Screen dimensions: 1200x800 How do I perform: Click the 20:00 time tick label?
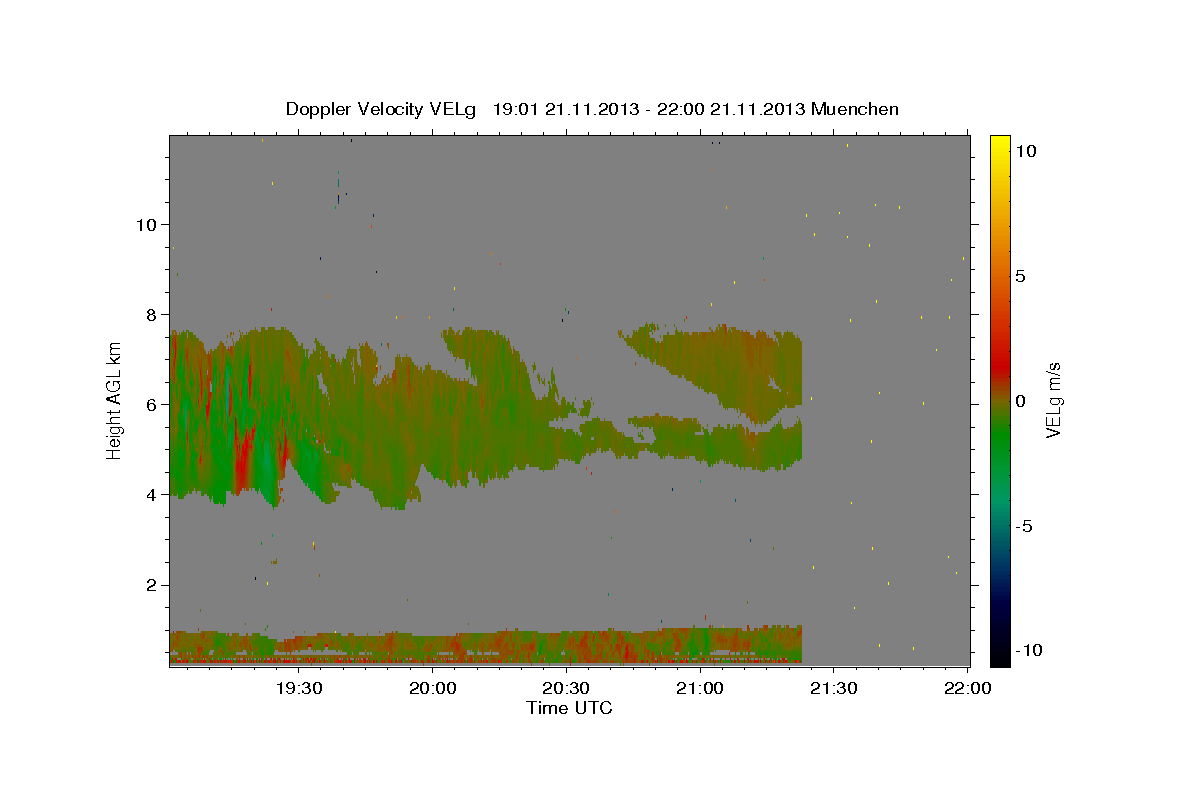point(433,688)
